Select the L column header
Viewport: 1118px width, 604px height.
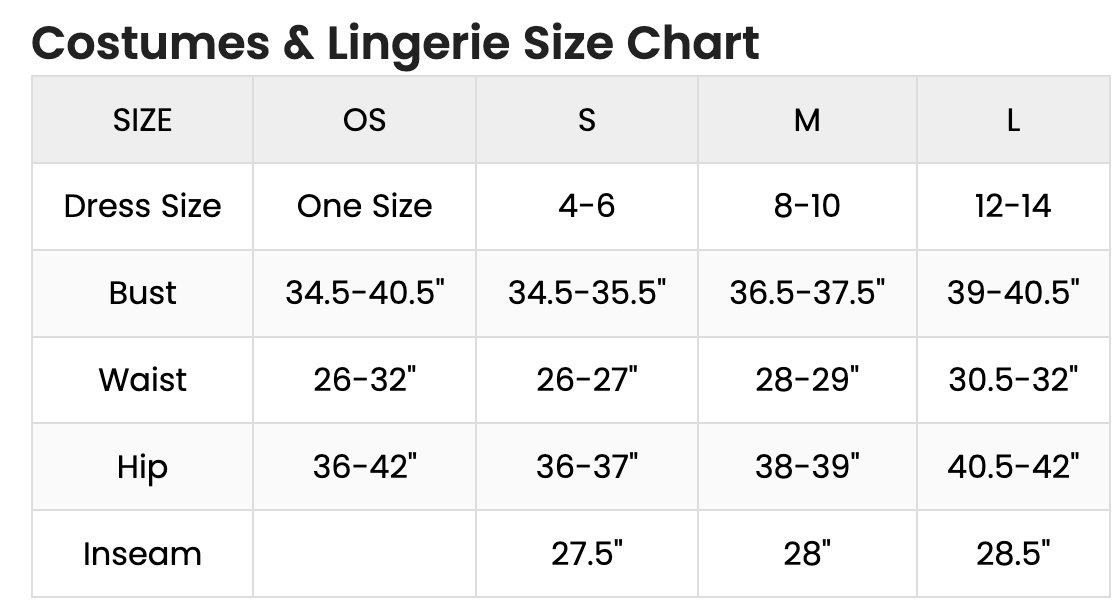click(x=1013, y=120)
